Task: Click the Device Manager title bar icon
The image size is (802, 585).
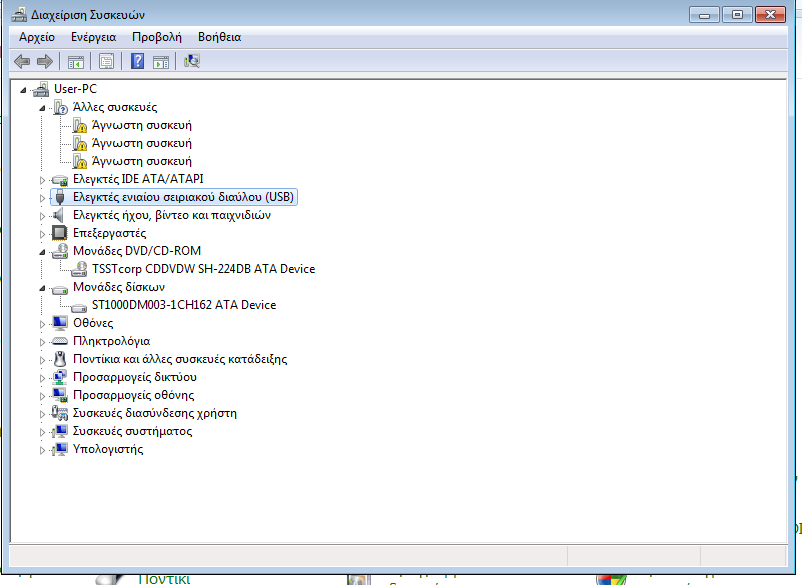Action: tap(19, 14)
